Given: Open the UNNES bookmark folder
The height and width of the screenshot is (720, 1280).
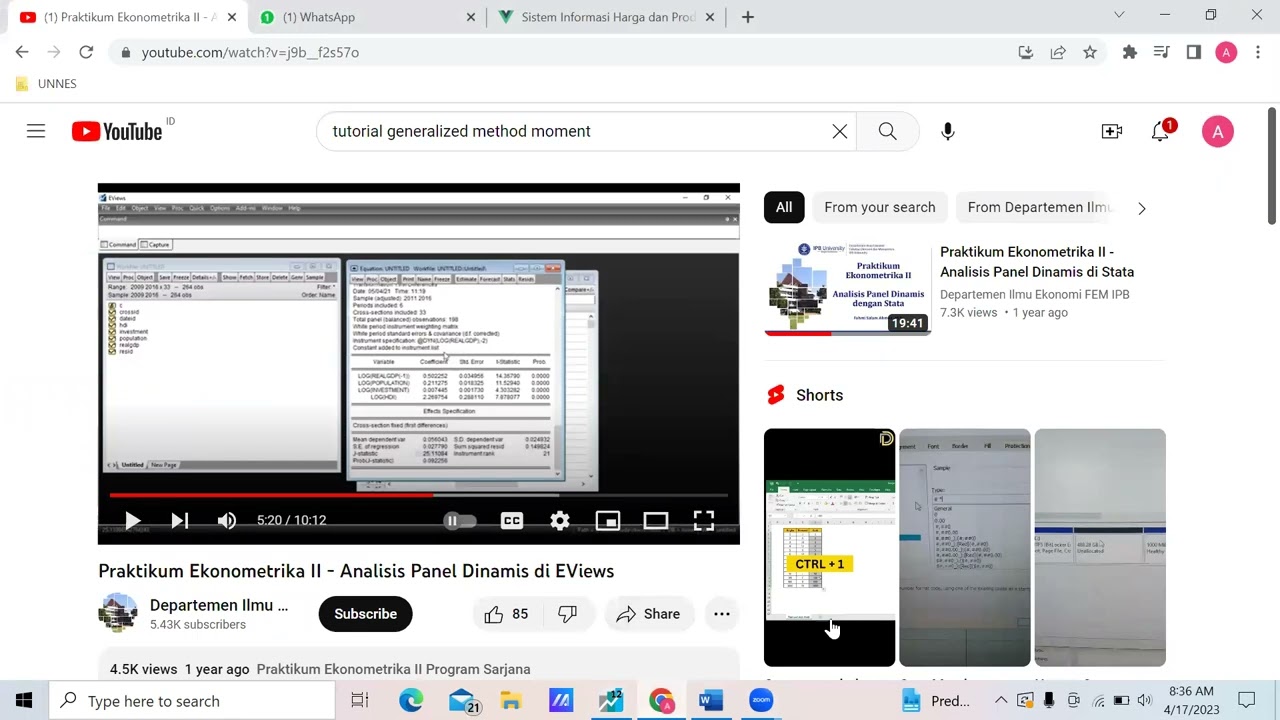Looking at the screenshot, I should point(46,84).
